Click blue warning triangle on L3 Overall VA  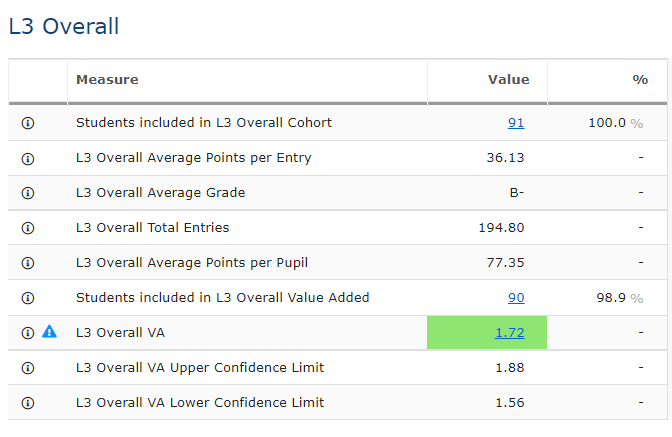pos(49,332)
